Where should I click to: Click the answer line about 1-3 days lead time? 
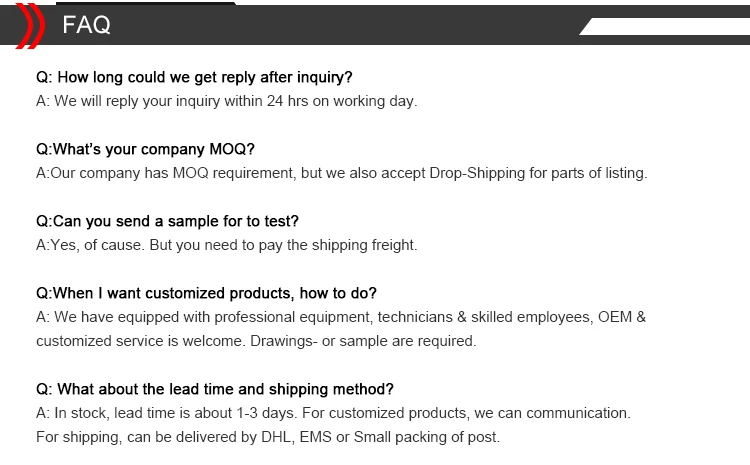coord(333,413)
